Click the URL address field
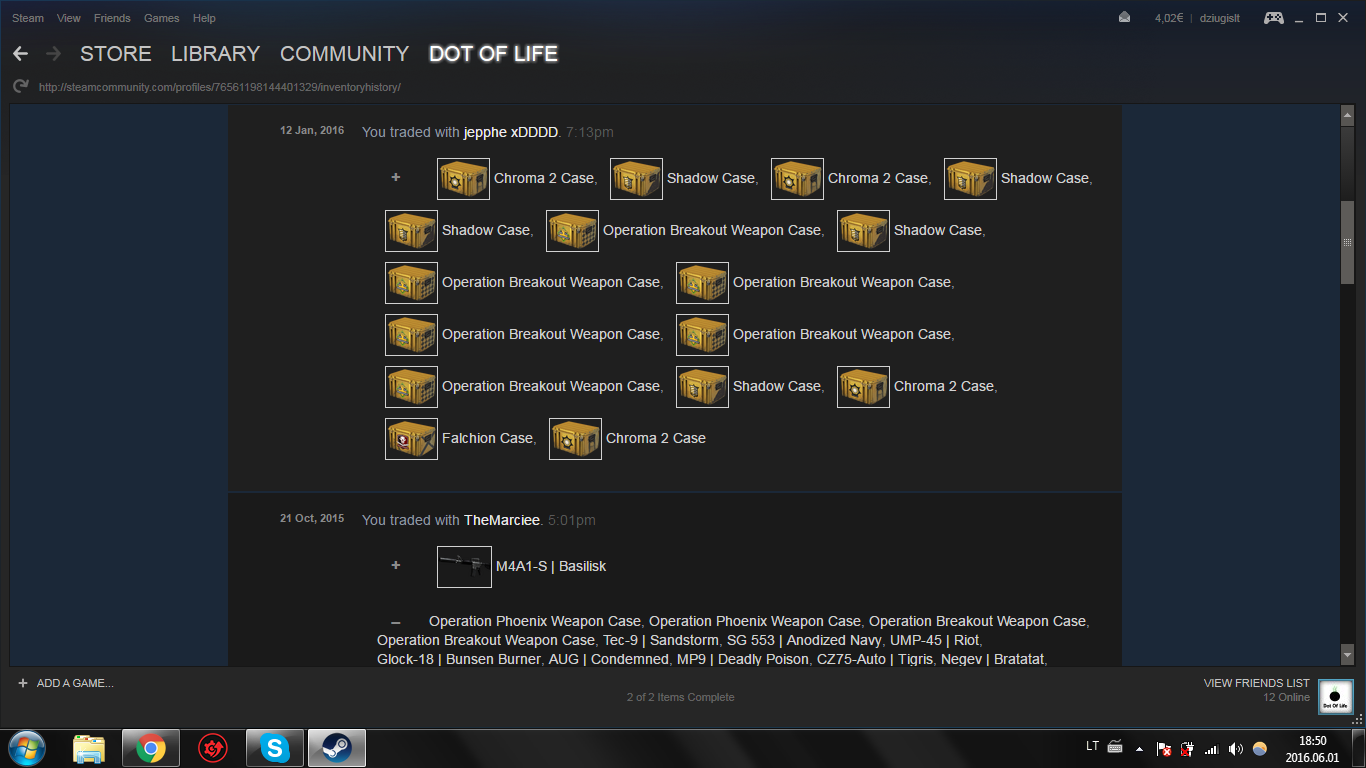Viewport: 1366px width, 768px height. (x=220, y=87)
